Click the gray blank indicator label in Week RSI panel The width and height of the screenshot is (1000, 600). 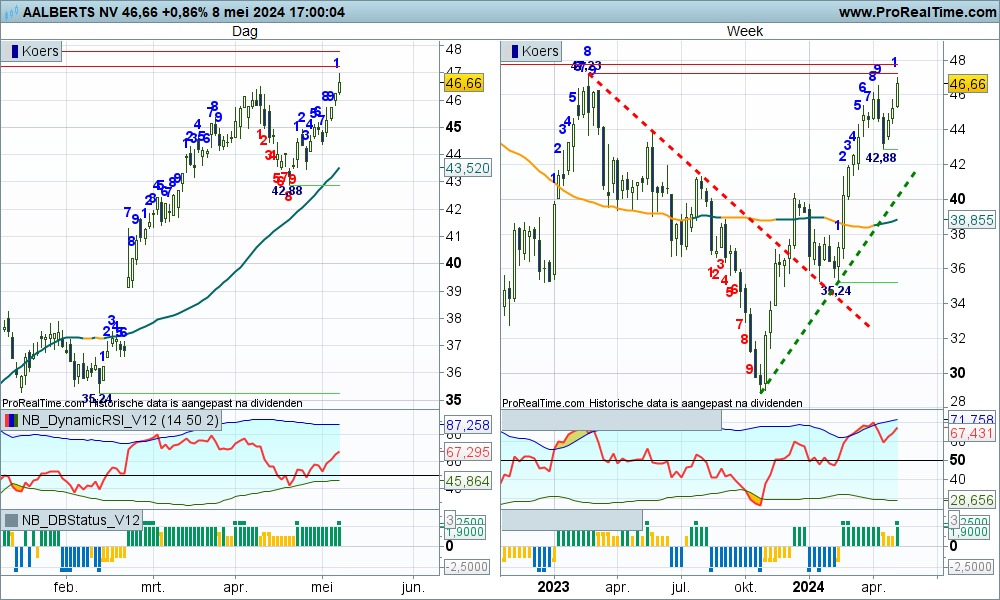point(612,421)
